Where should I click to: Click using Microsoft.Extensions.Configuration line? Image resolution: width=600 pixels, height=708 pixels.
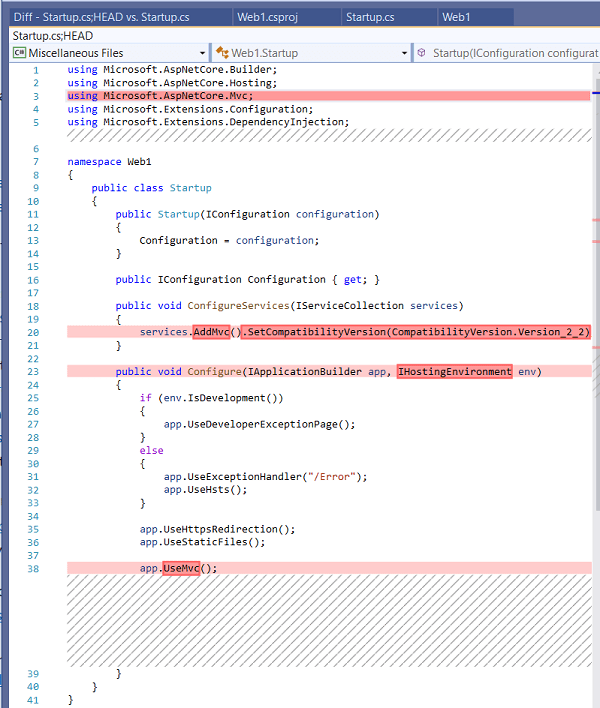[190, 109]
